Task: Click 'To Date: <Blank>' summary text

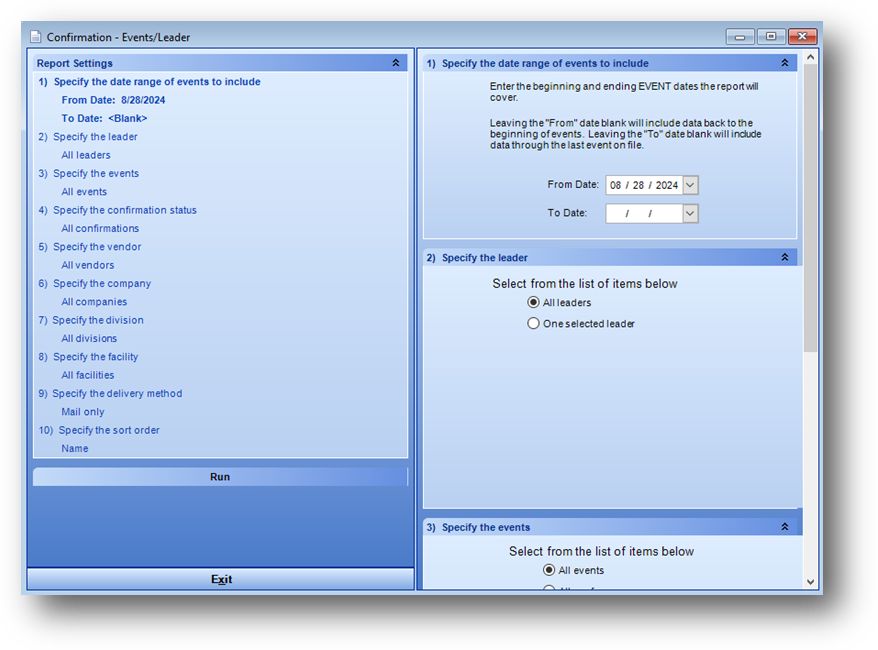Action: coord(104,118)
